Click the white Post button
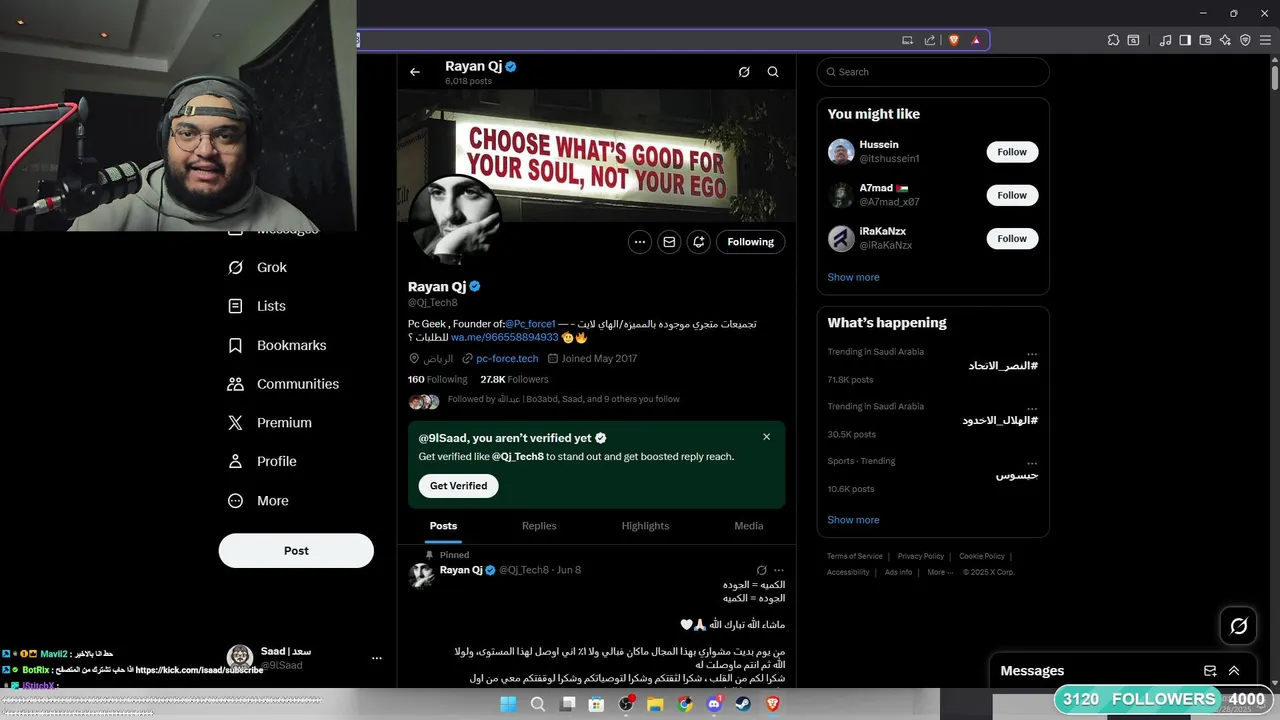 click(296, 550)
